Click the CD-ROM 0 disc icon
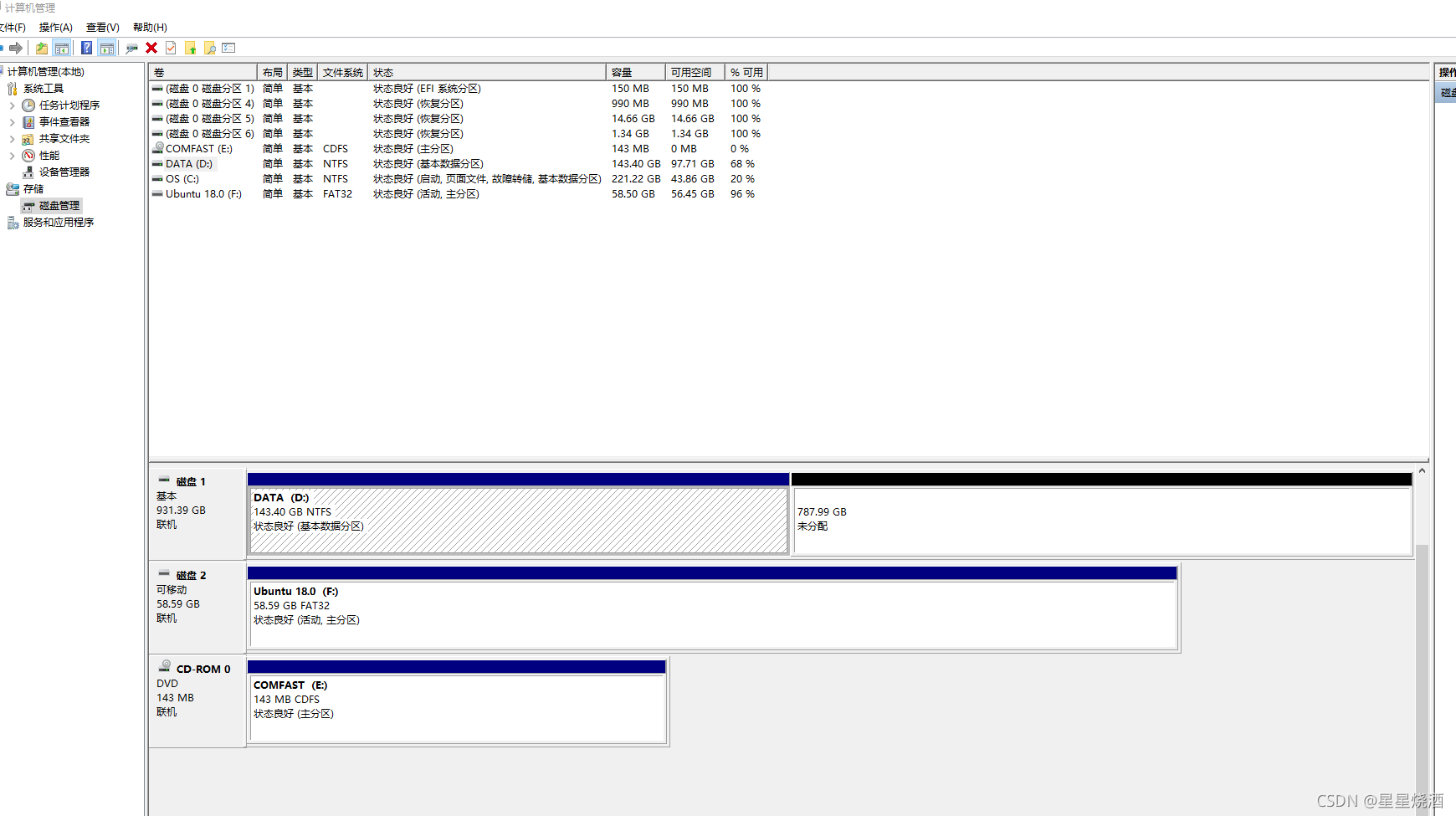Image resolution: width=1456 pixels, height=816 pixels. (165, 666)
